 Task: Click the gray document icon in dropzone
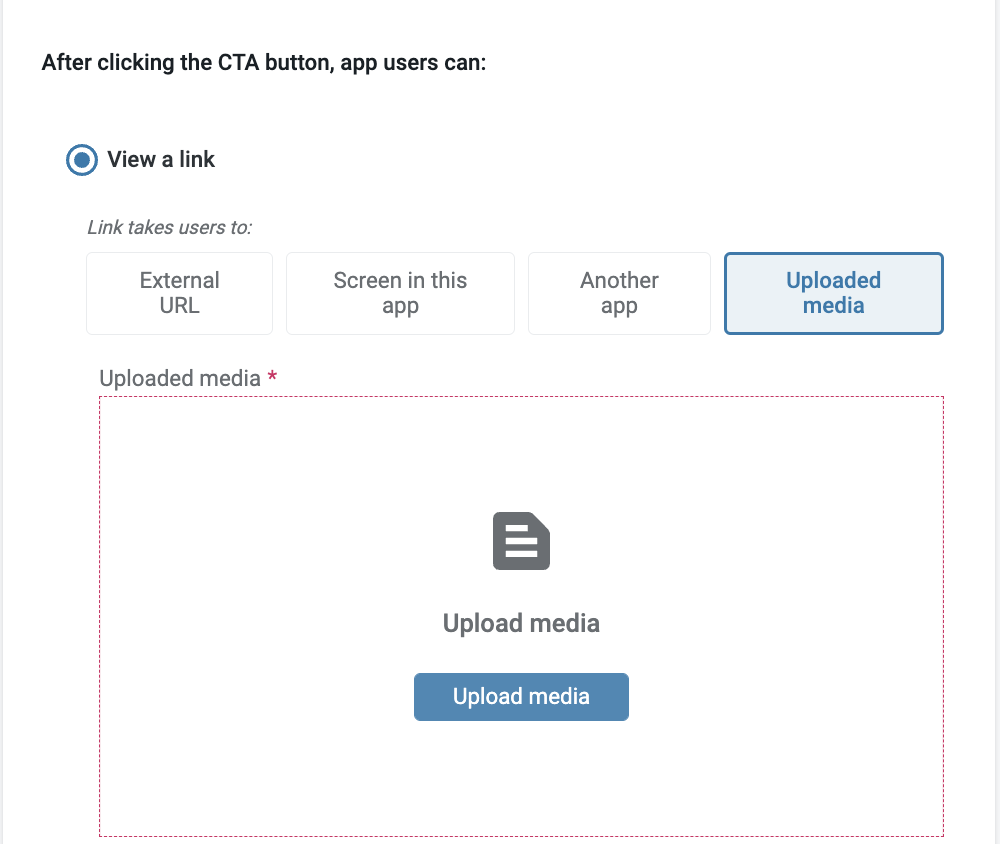[x=521, y=541]
